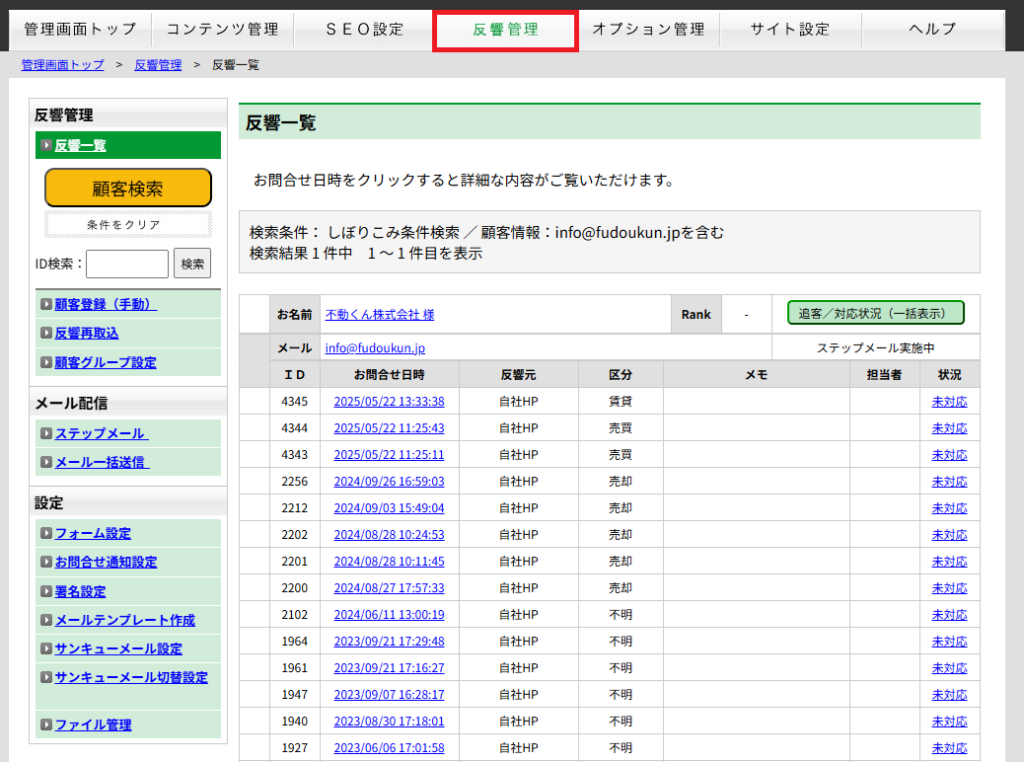Click arrow icon beside 署名設定
The width and height of the screenshot is (1024, 762).
pyautogui.click(x=46, y=592)
